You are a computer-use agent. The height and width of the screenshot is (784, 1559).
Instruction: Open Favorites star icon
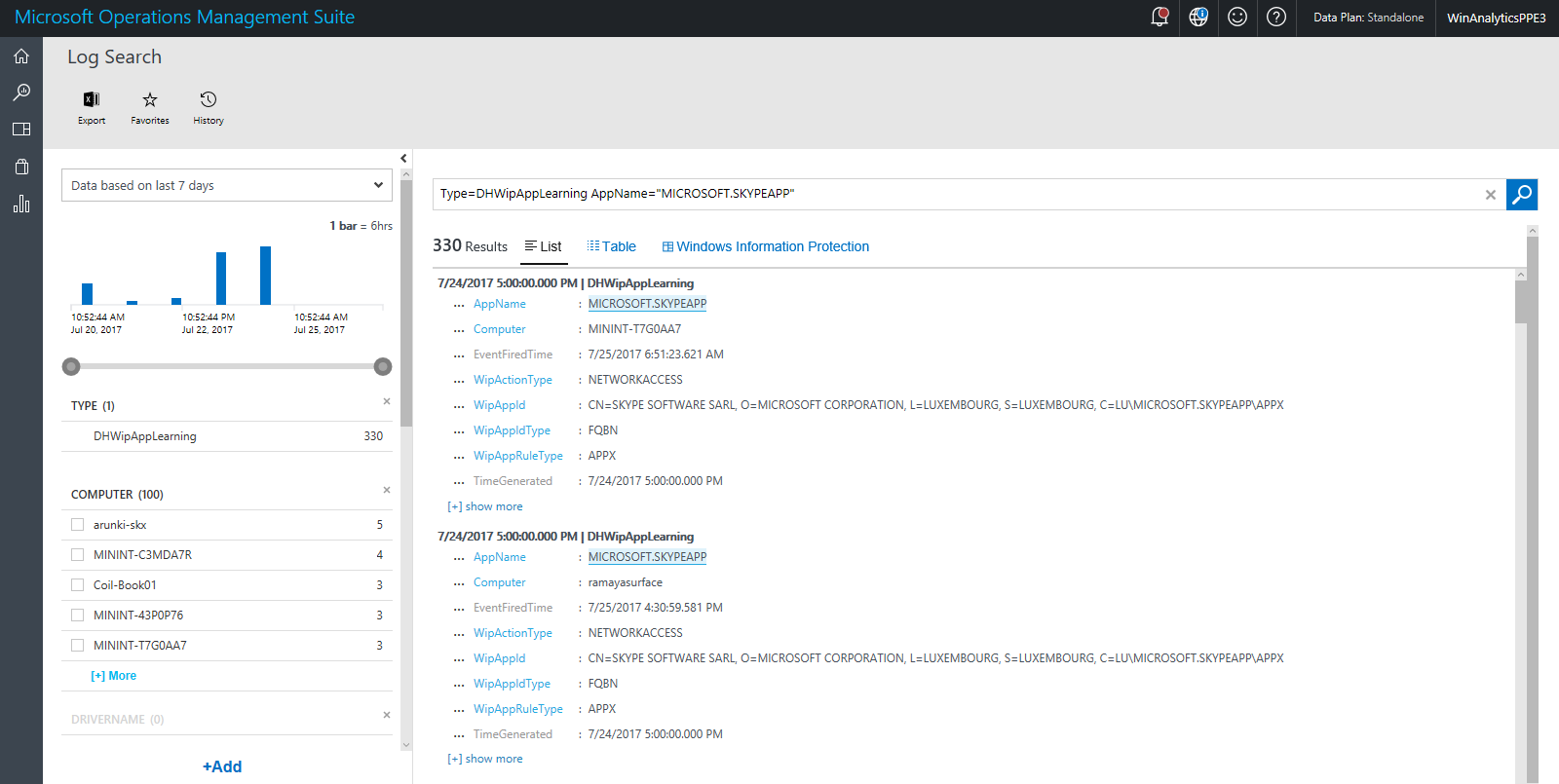[150, 107]
